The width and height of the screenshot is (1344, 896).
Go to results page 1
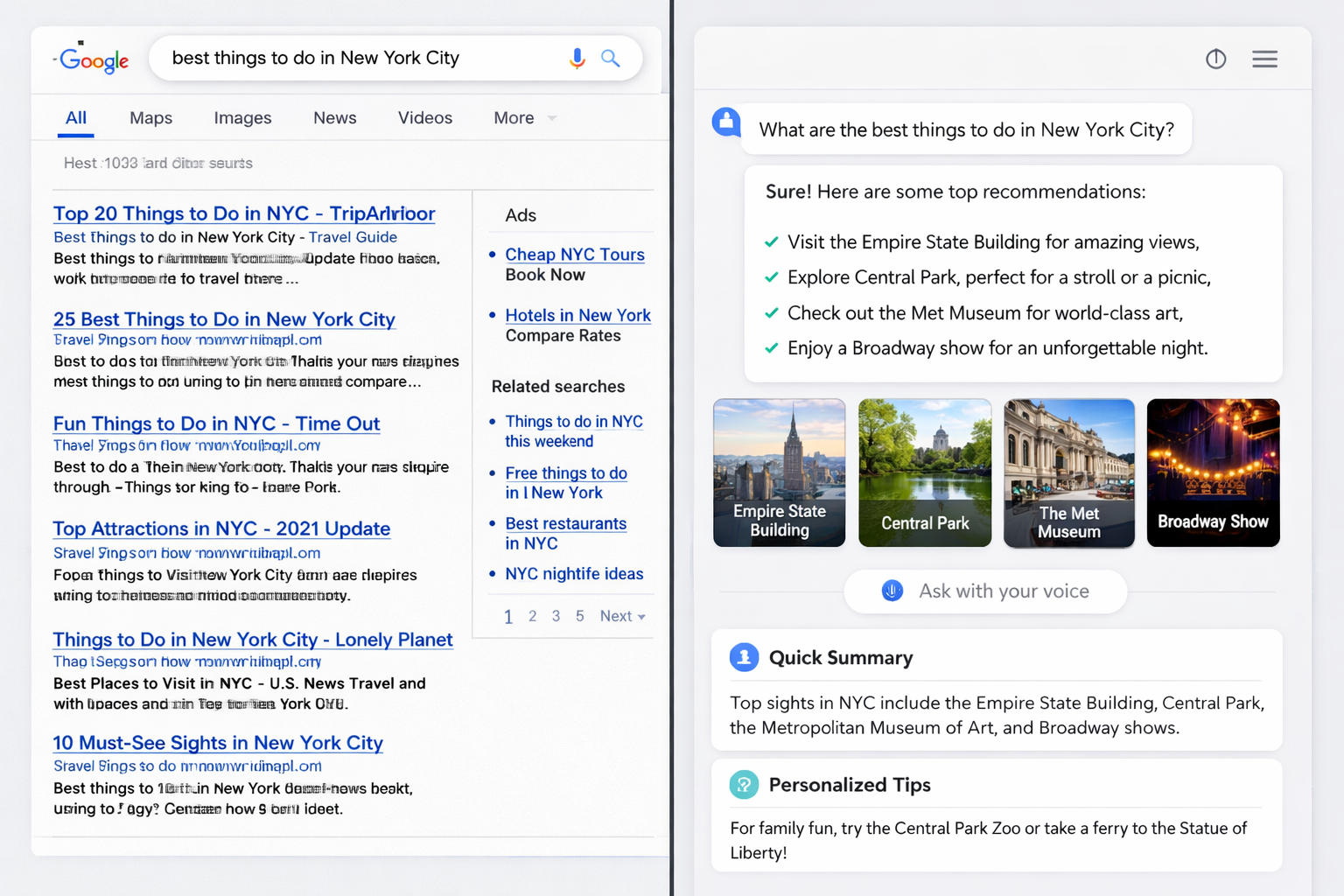pyautogui.click(x=508, y=617)
